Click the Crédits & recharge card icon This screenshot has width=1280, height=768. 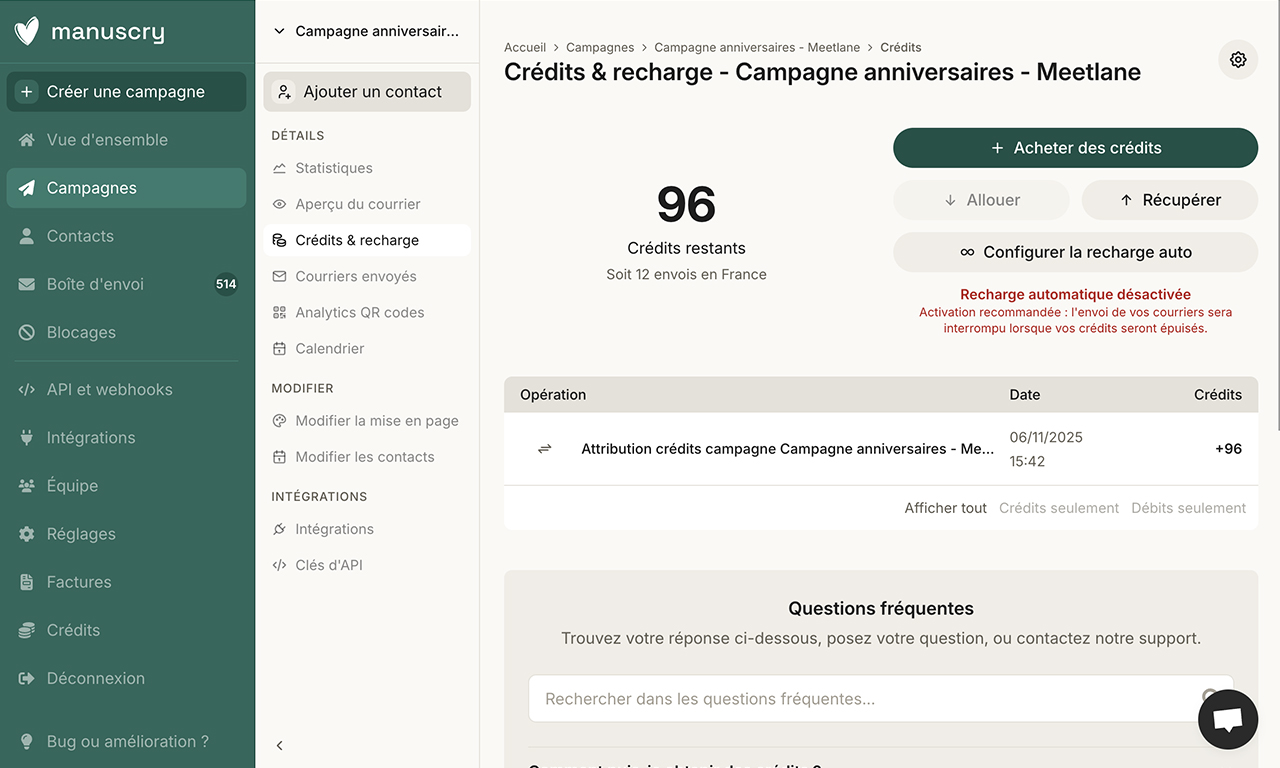tap(280, 240)
